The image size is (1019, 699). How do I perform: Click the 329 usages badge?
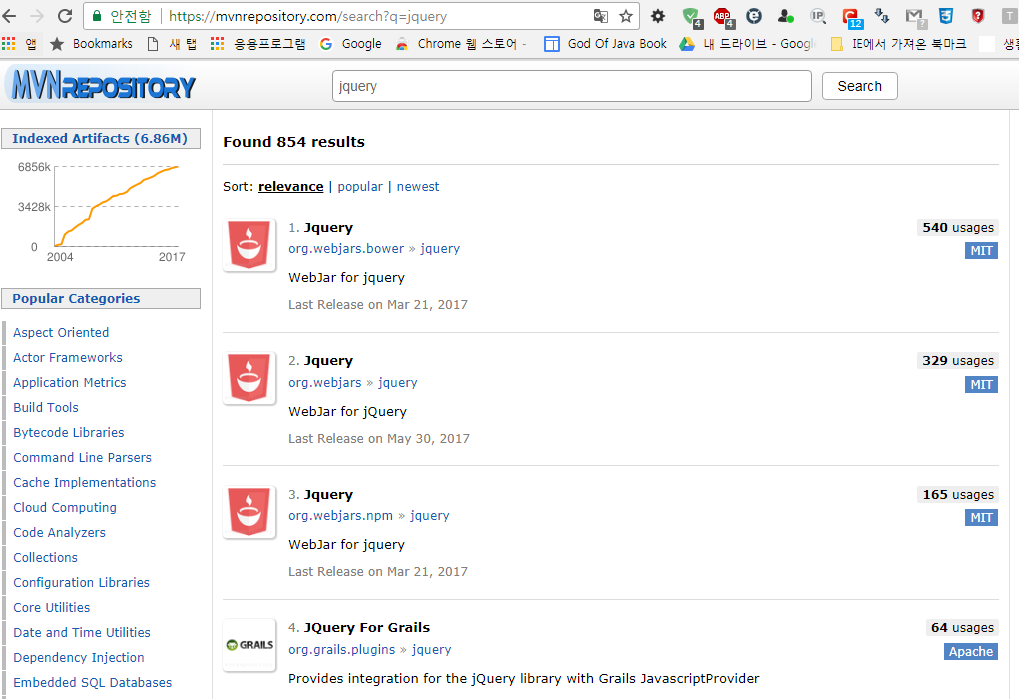[957, 361]
